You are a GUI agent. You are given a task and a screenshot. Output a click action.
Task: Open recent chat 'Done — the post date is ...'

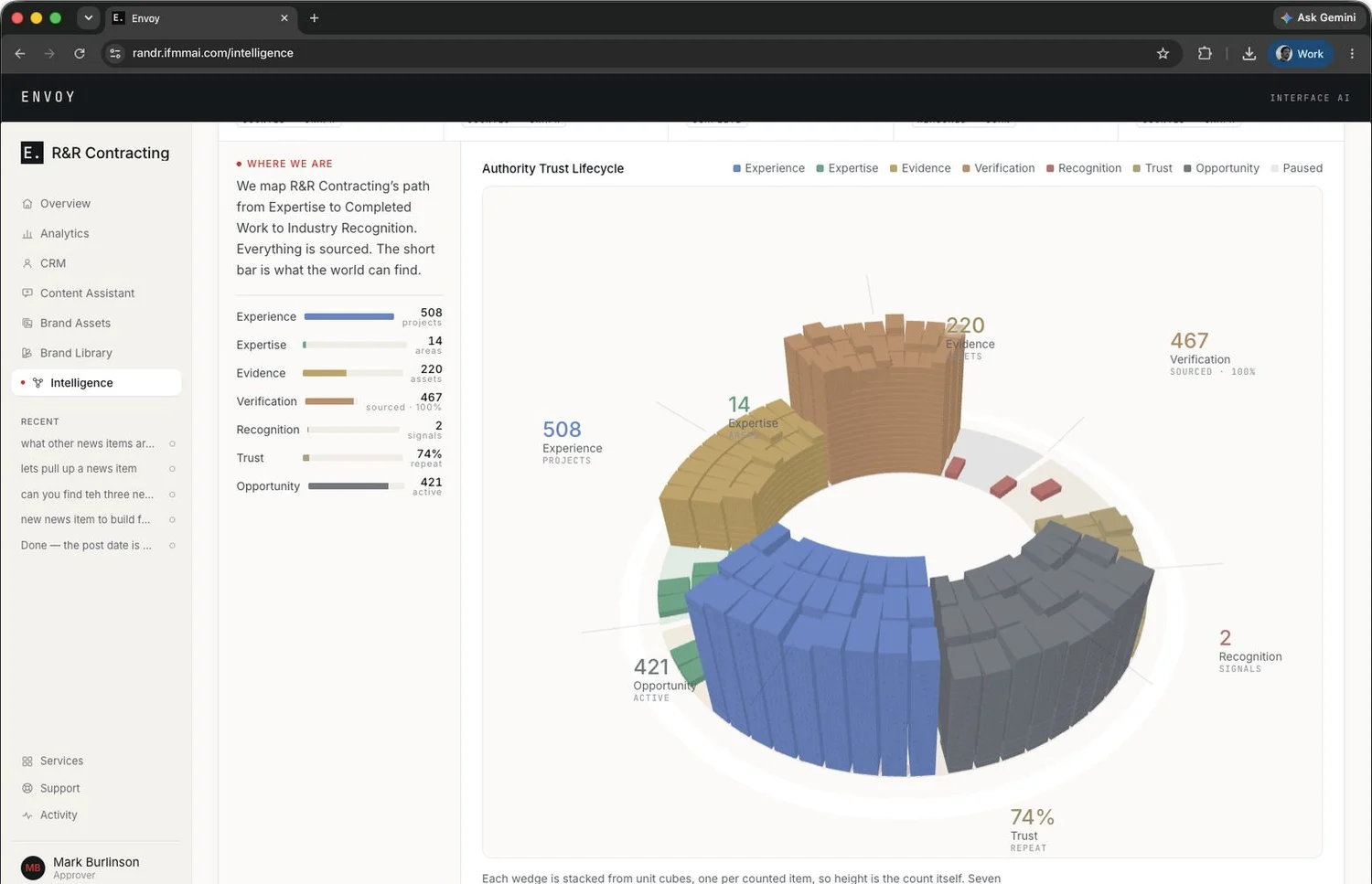87,545
